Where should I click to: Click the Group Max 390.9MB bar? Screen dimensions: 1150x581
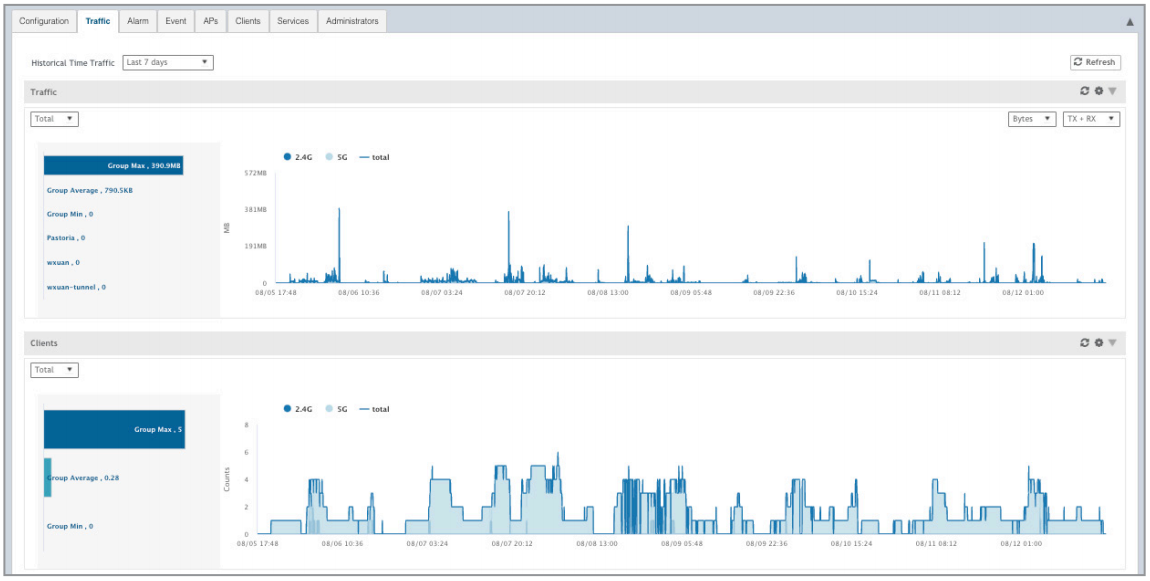coord(113,166)
